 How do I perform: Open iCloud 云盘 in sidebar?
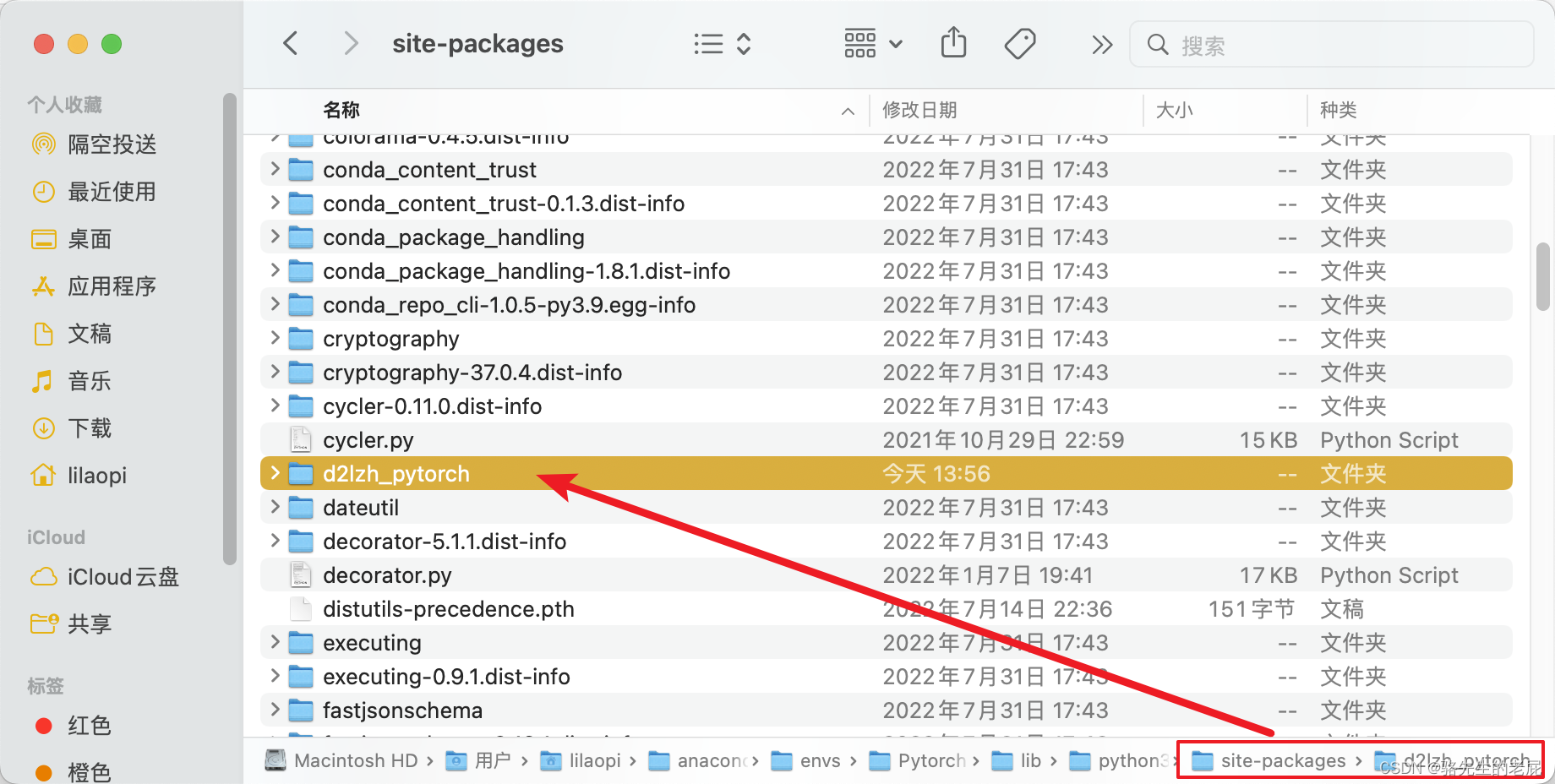tap(105, 577)
